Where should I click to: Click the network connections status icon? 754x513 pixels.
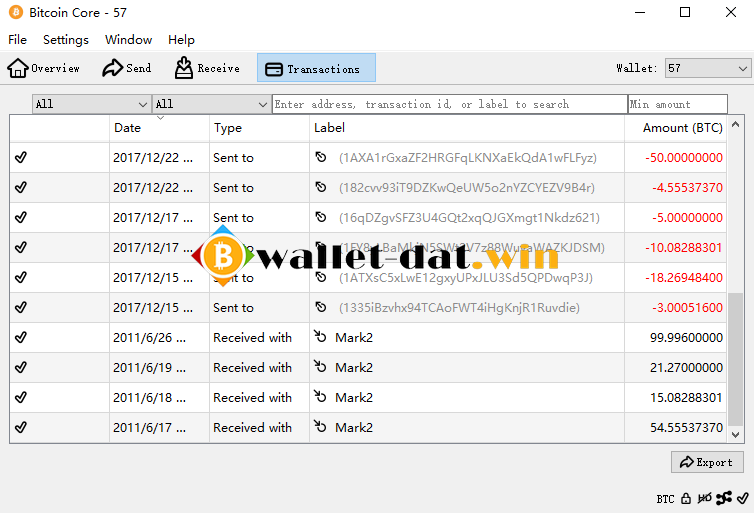pyautogui.click(x=724, y=498)
